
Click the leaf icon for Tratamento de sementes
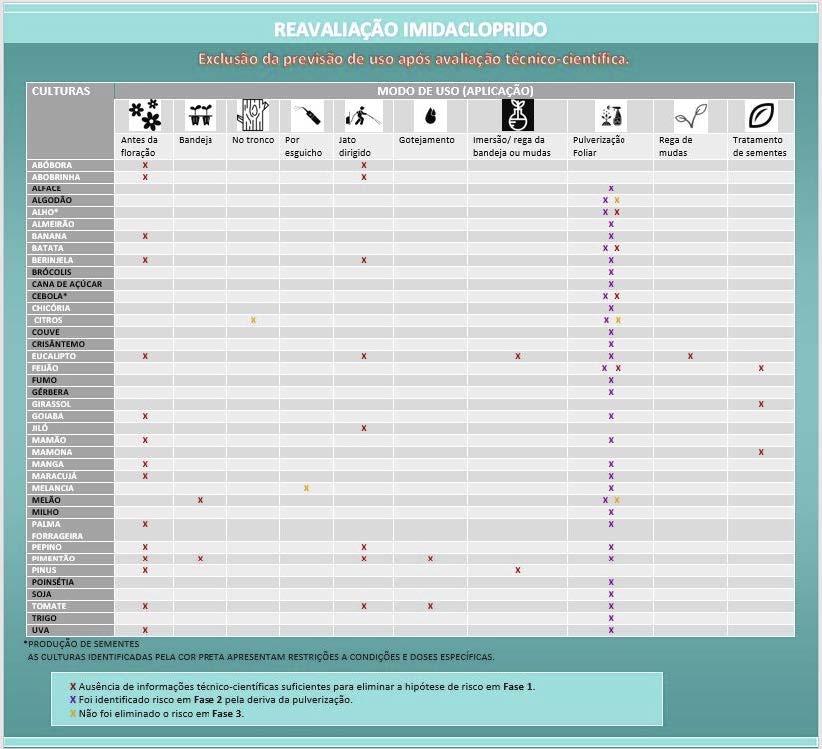(x=760, y=116)
